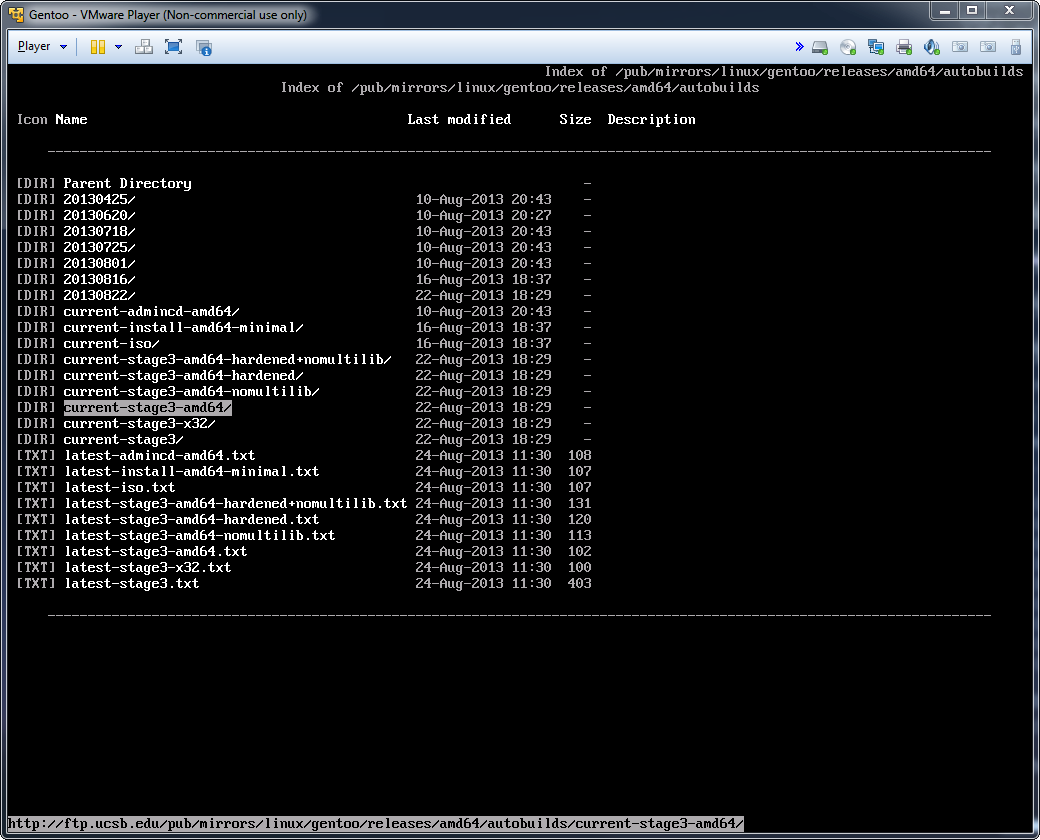
Task: Sort listing by Last modified header
Action: tap(459, 119)
